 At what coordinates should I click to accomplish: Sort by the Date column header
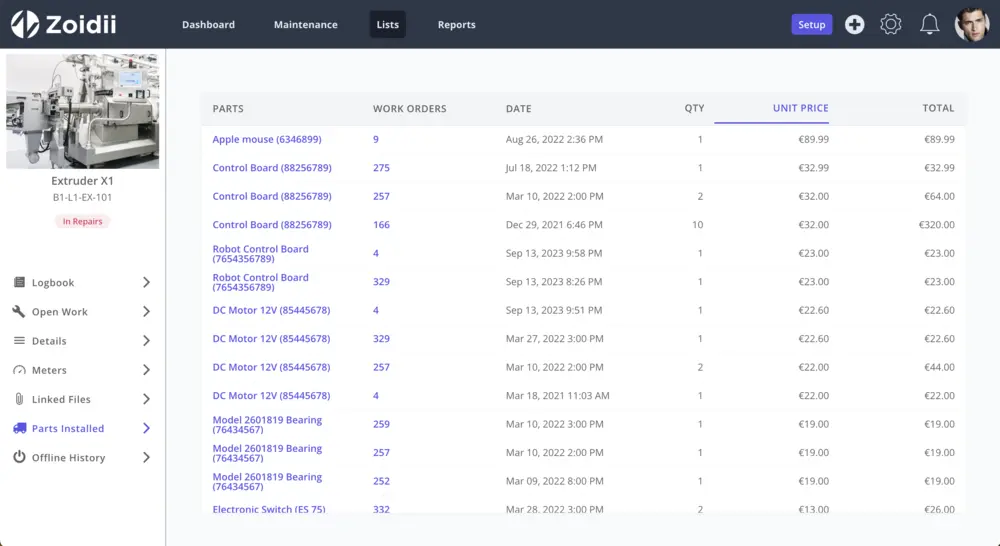(x=518, y=108)
